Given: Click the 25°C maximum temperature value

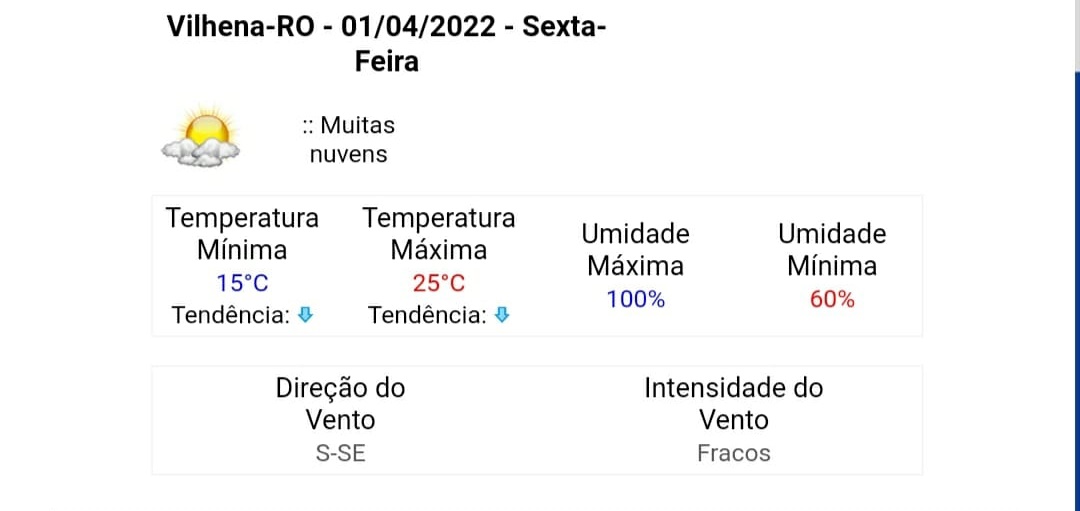Looking at the screenshot, I should (439, 283).
